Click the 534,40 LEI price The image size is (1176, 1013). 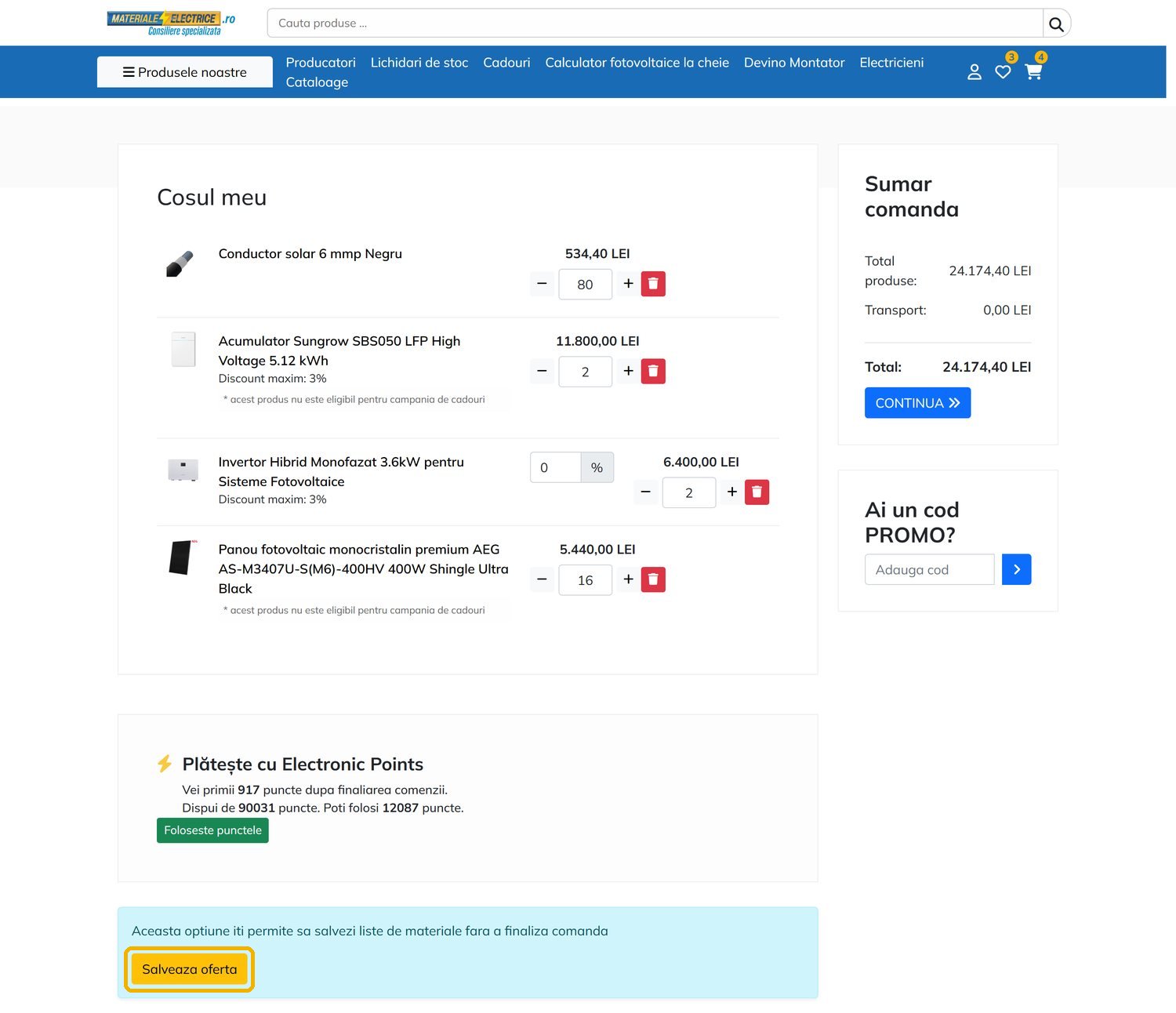click(x=597, y=254)
